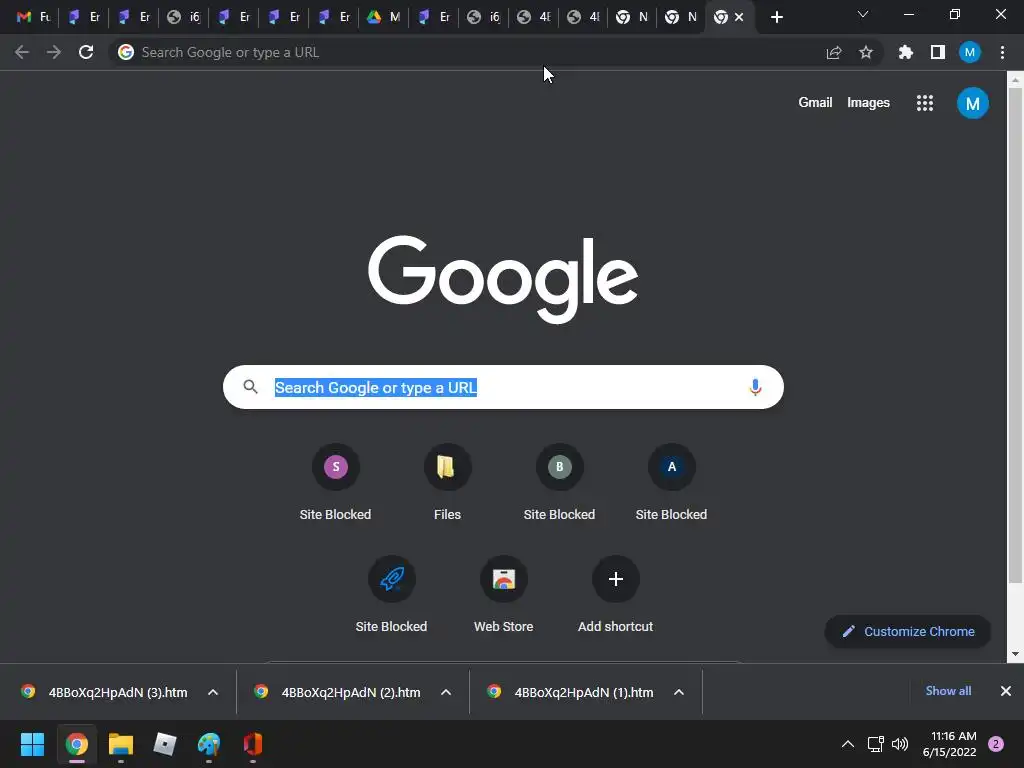Viewport: 1024px width, 768px height.
Task: Open the notification center badge
Action: click(x=996, y=744)
